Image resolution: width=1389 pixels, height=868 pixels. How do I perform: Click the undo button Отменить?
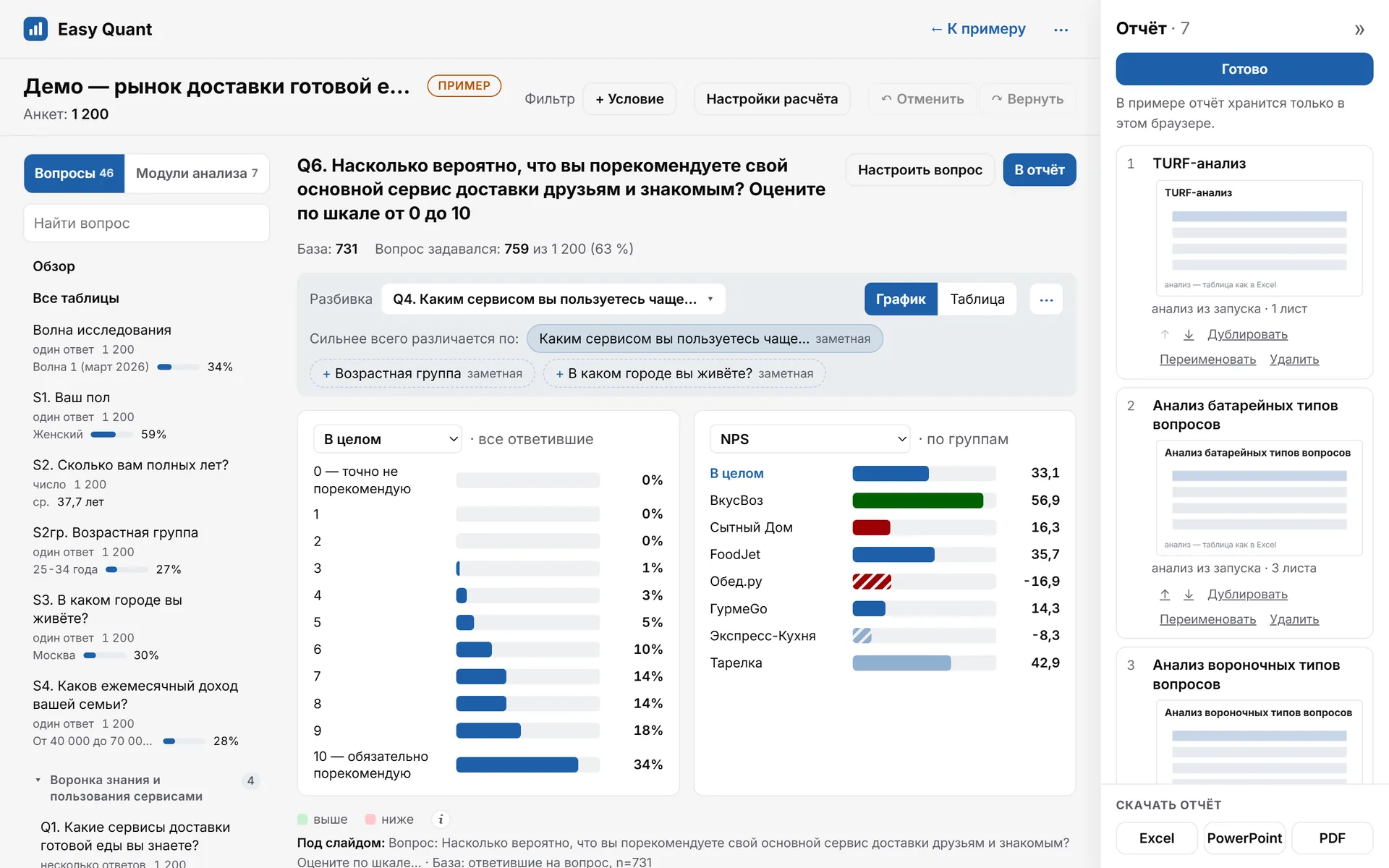click(922, 99)
